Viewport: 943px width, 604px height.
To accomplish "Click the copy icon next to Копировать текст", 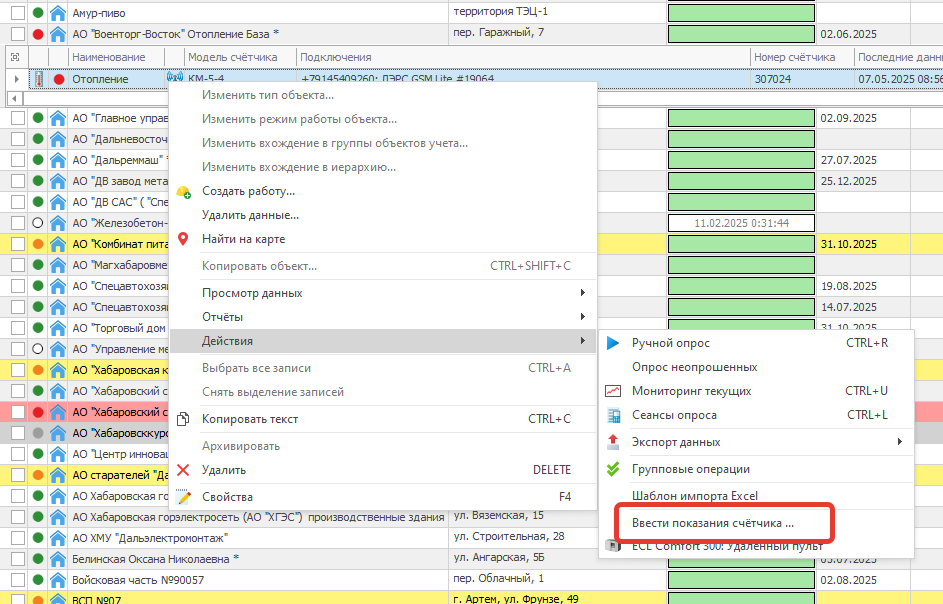I will [x=183, y=419].
